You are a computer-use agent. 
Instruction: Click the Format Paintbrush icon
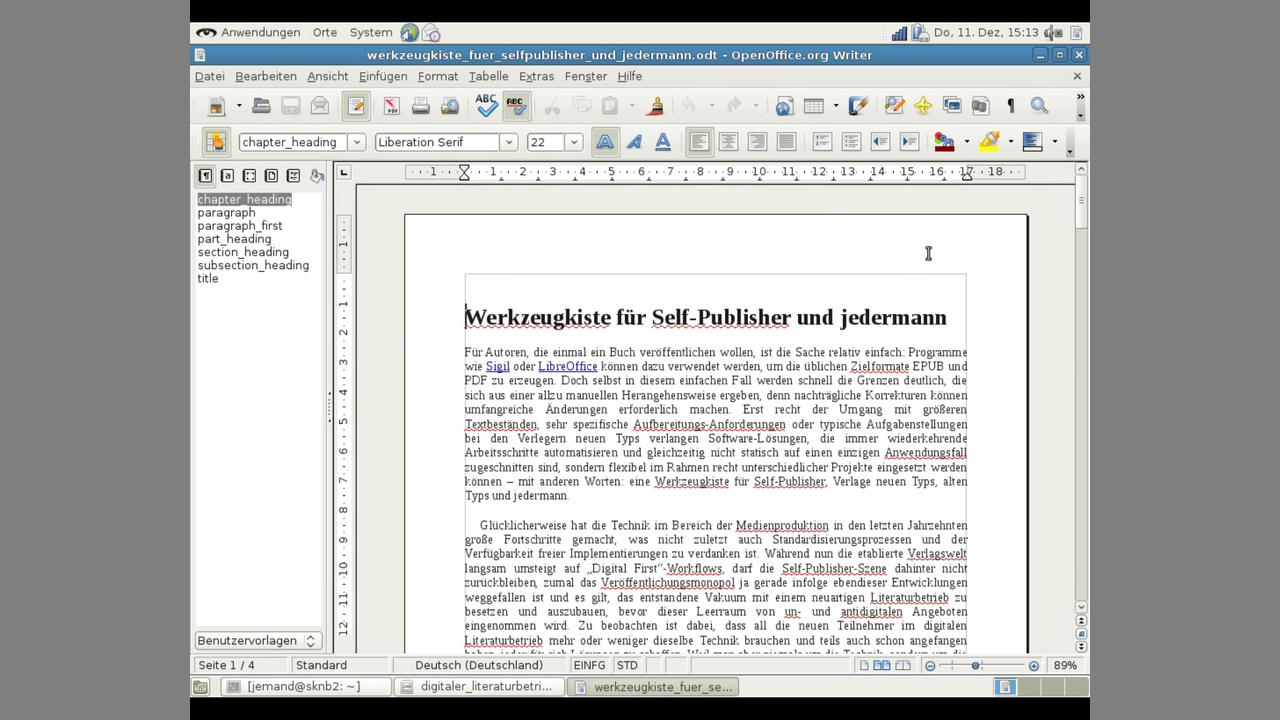[x=656, y=105]
